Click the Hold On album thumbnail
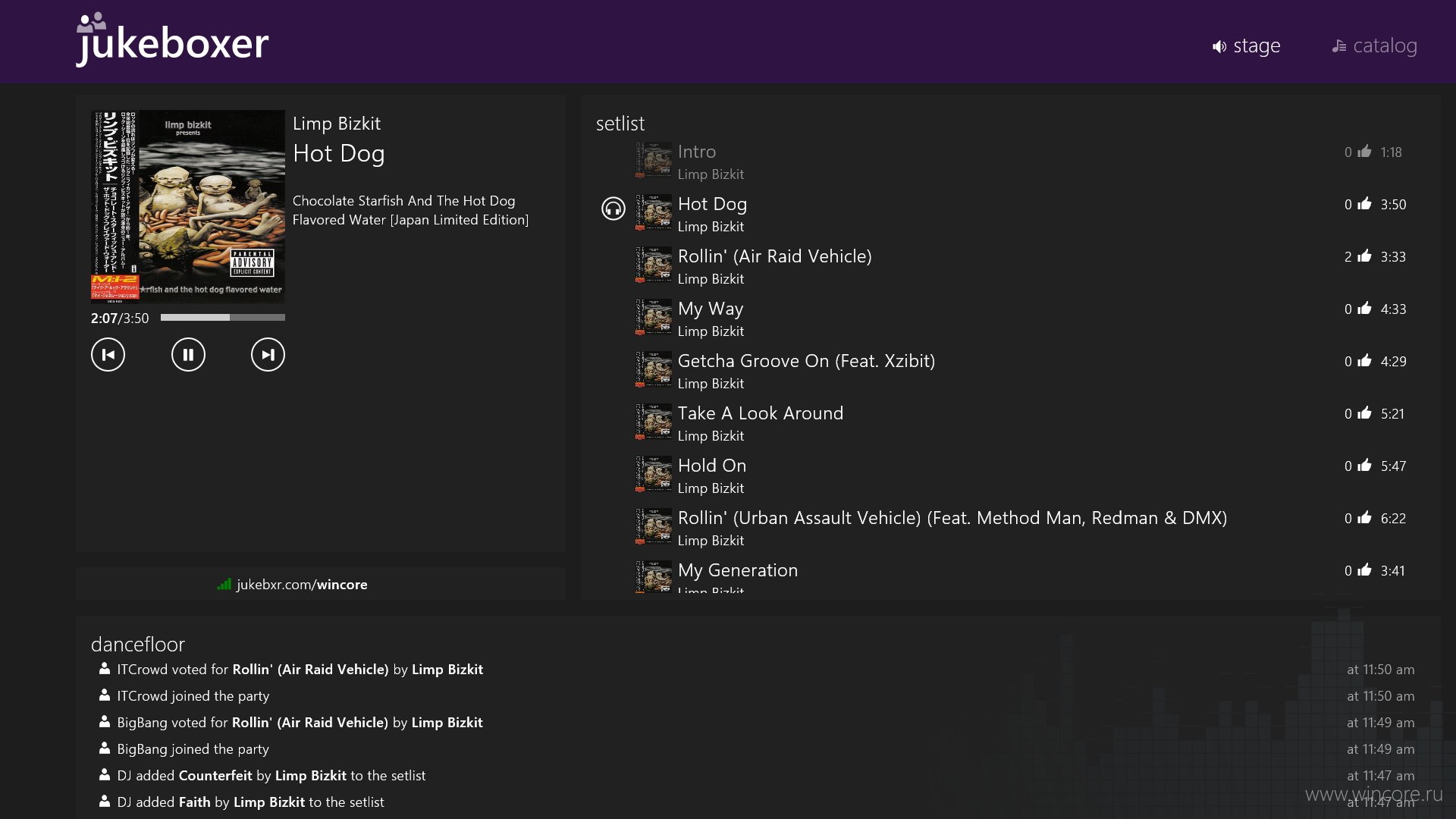 click(654, 474)
